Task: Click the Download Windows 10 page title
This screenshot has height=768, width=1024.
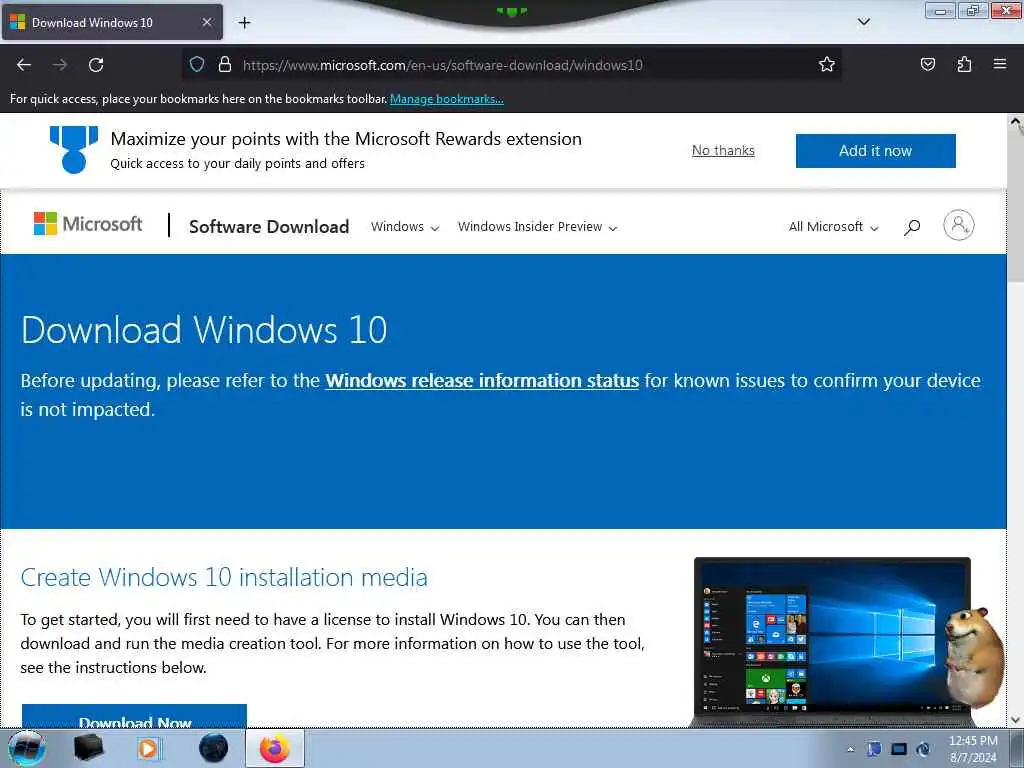Action: [x=204, y=329]
